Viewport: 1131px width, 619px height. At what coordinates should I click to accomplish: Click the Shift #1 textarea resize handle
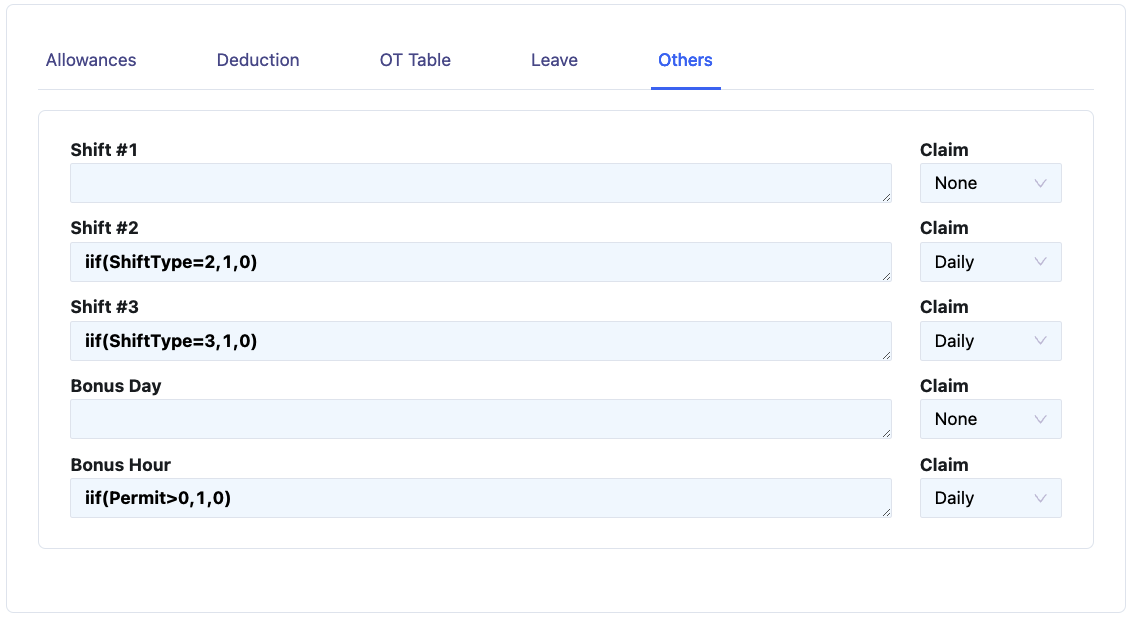(x=886, y=197)
